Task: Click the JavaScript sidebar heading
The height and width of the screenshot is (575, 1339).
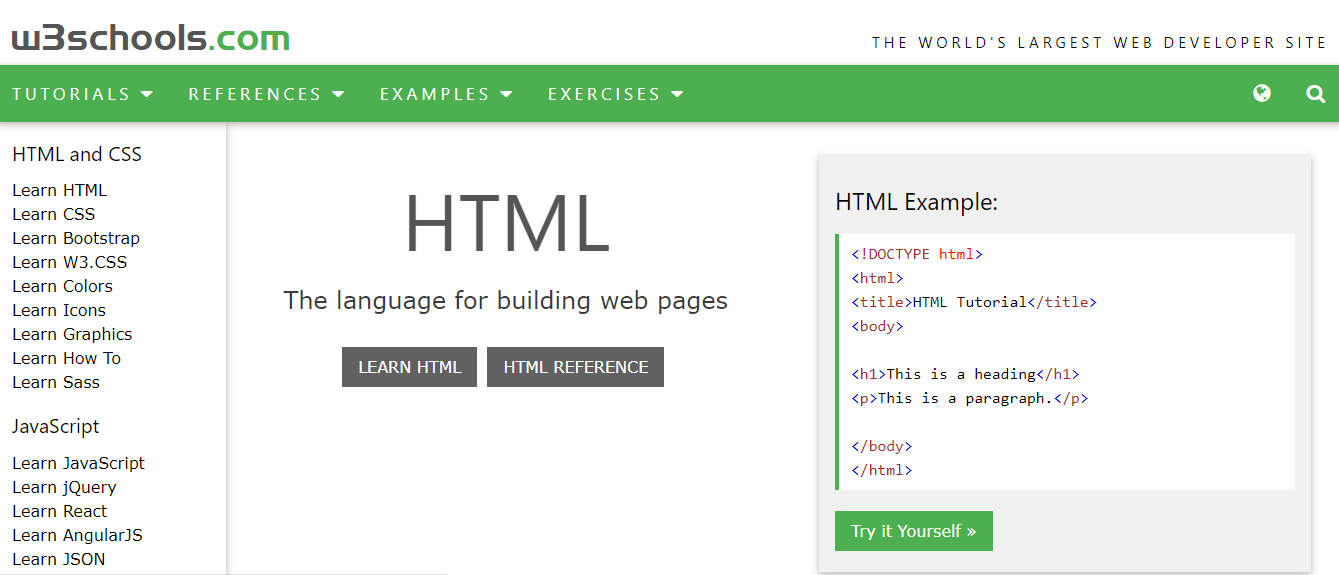Action: [x=56, y=427]
